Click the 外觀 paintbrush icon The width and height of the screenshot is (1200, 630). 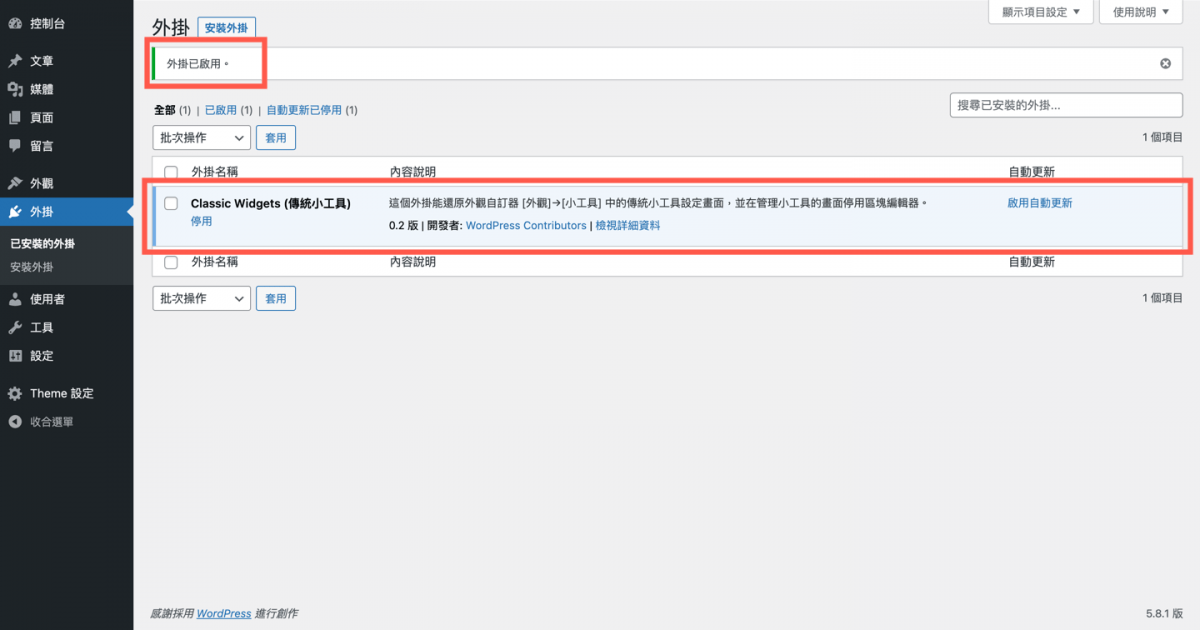(x=15, y=184)
